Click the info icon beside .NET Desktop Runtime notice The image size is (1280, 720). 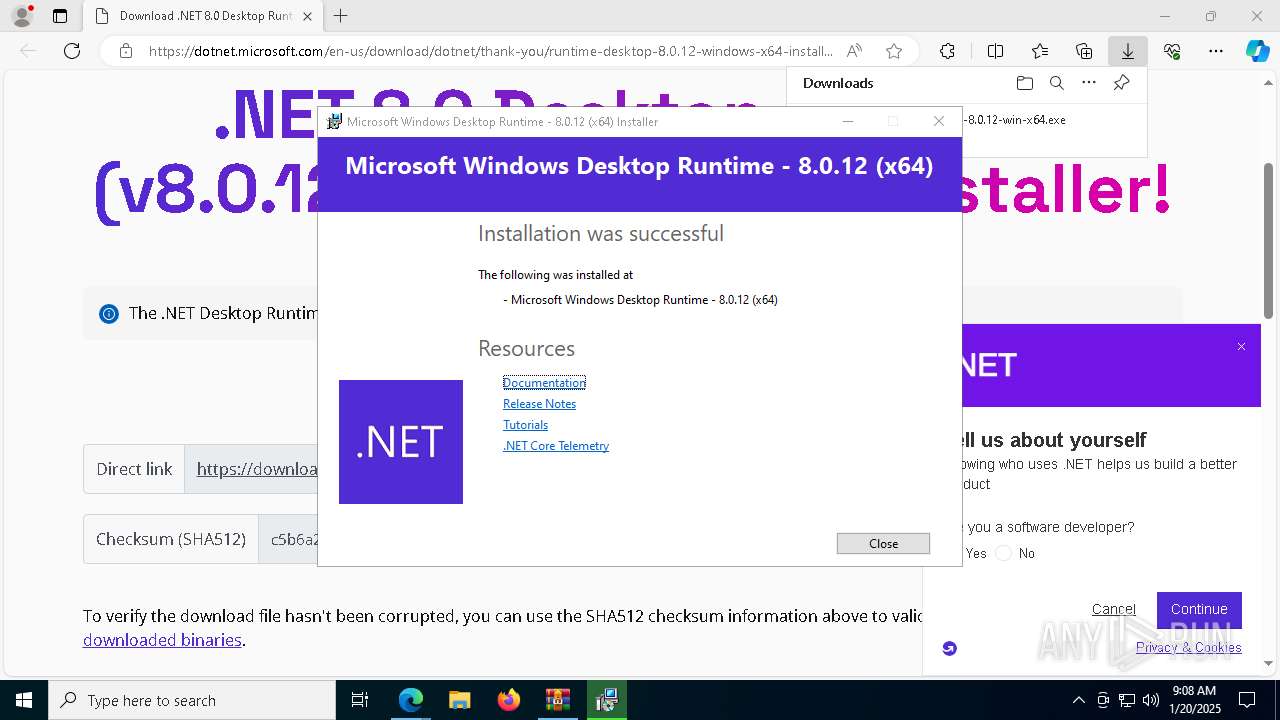(109, 314)
